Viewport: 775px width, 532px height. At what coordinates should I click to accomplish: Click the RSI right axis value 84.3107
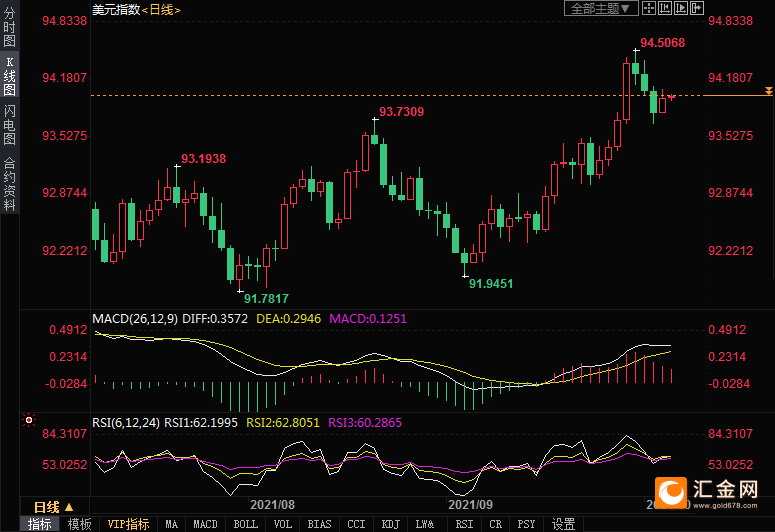tap(731, 434)
